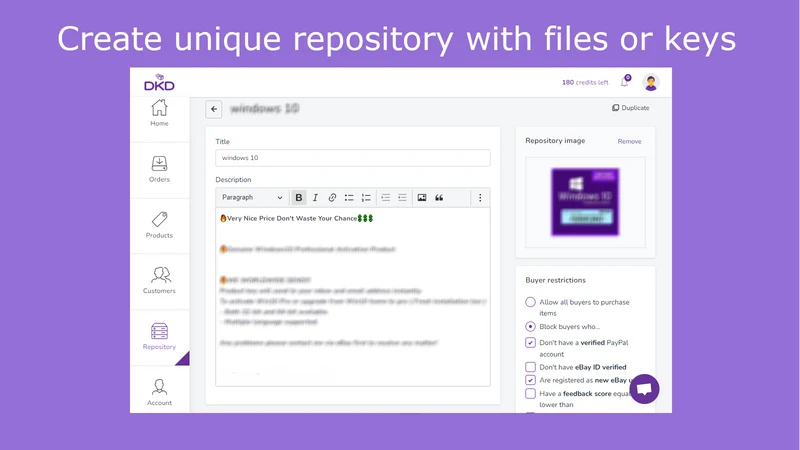Open Account in sidebar
Screen dimensions: 800x450
159,392
